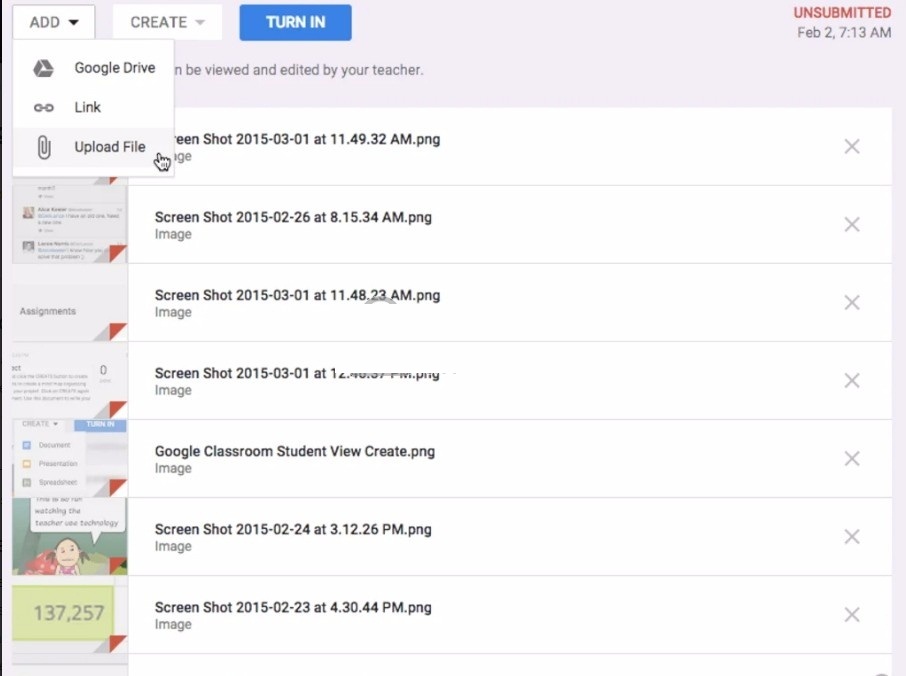Open the ADD dropdown
This screenshot has height=676, width=906.
tap(53, 21)
